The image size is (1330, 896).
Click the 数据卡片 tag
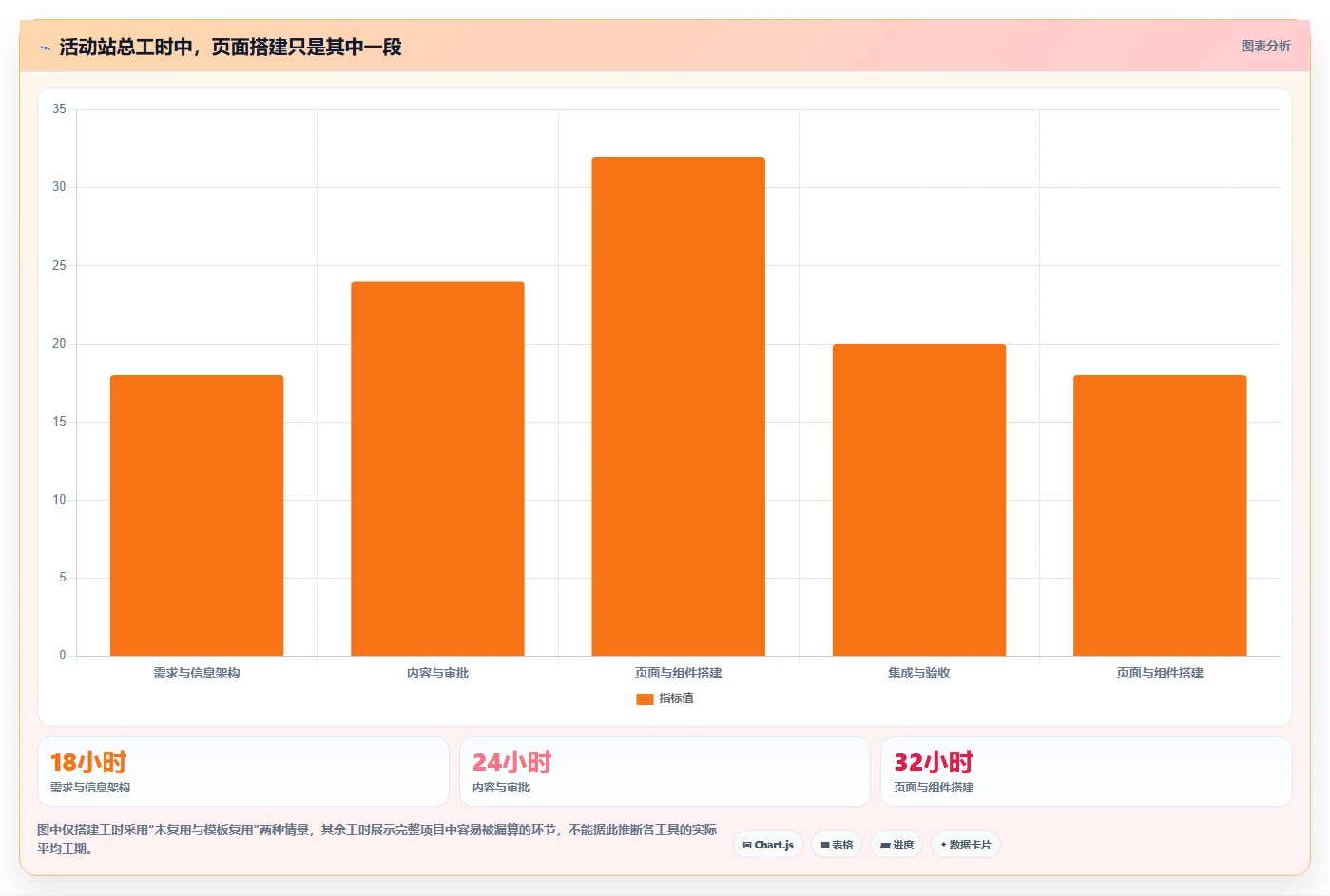(966, 845)
